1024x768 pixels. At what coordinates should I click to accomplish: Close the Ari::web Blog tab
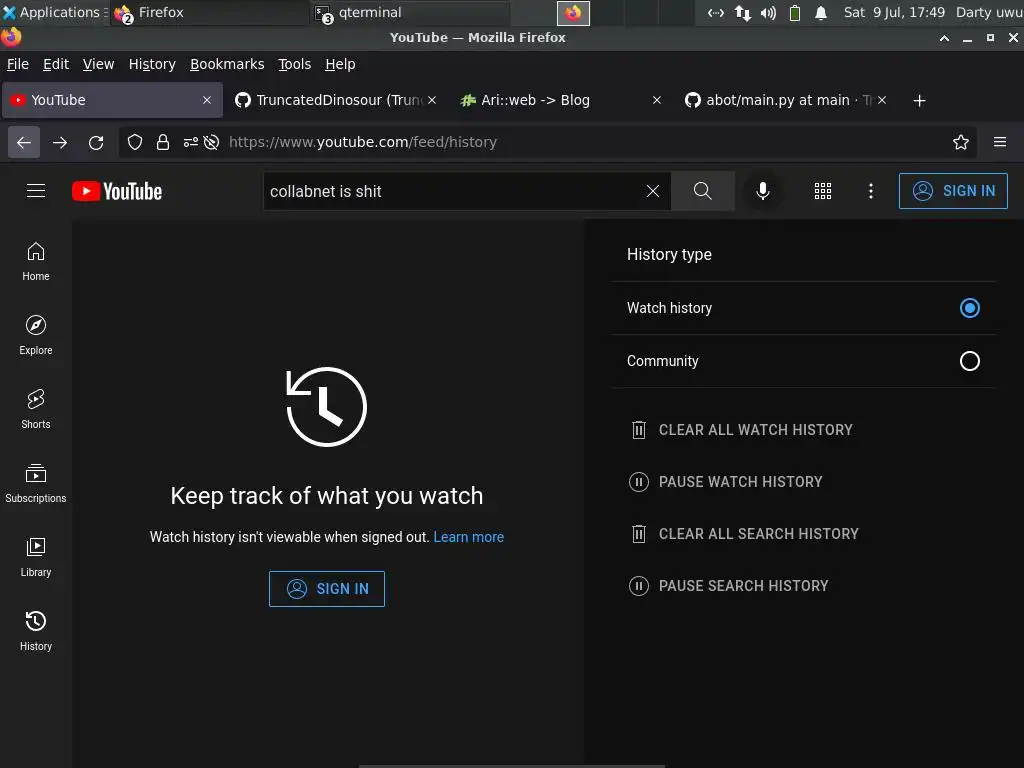tap(657, 100)
